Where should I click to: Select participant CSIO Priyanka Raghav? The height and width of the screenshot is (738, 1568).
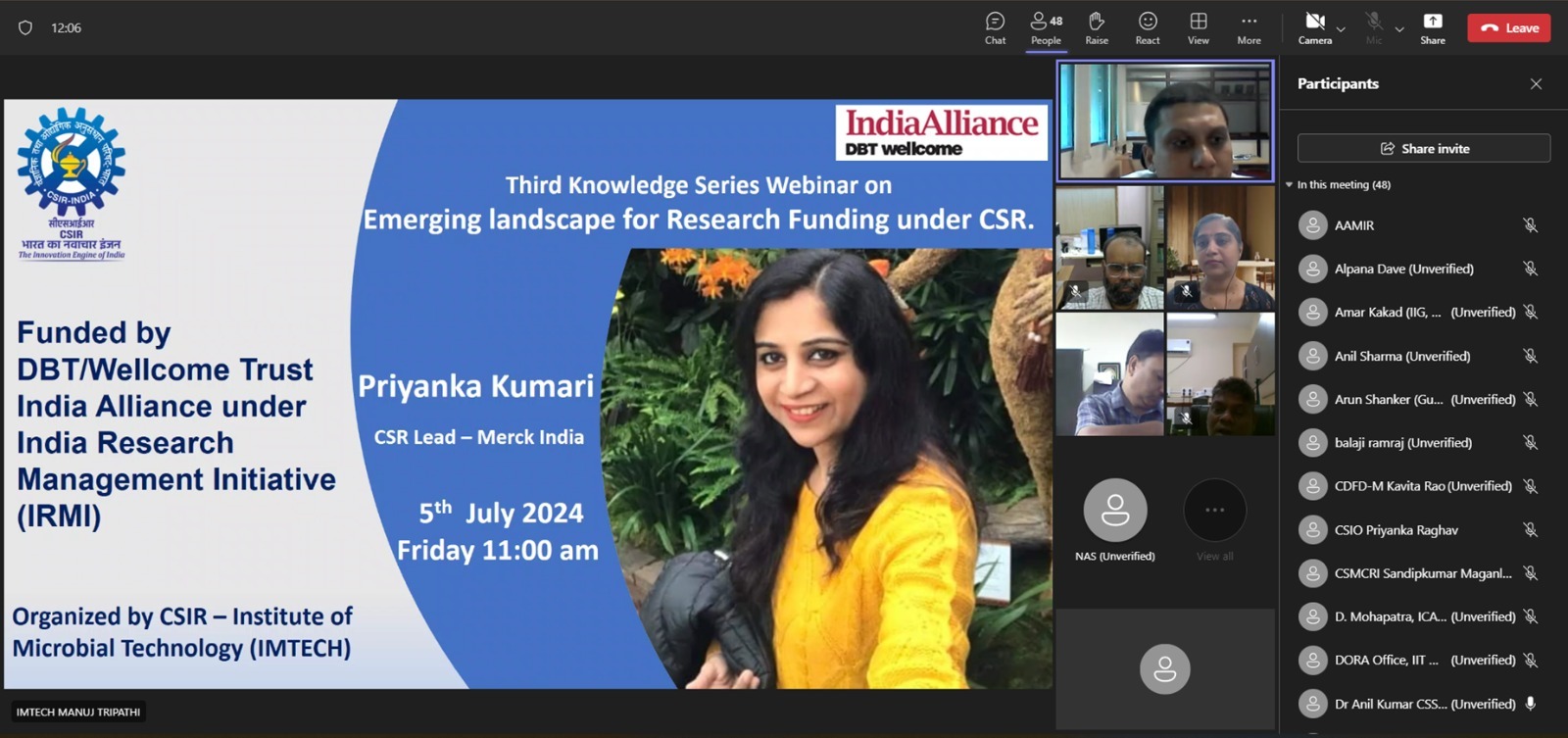pos(1396,530)
